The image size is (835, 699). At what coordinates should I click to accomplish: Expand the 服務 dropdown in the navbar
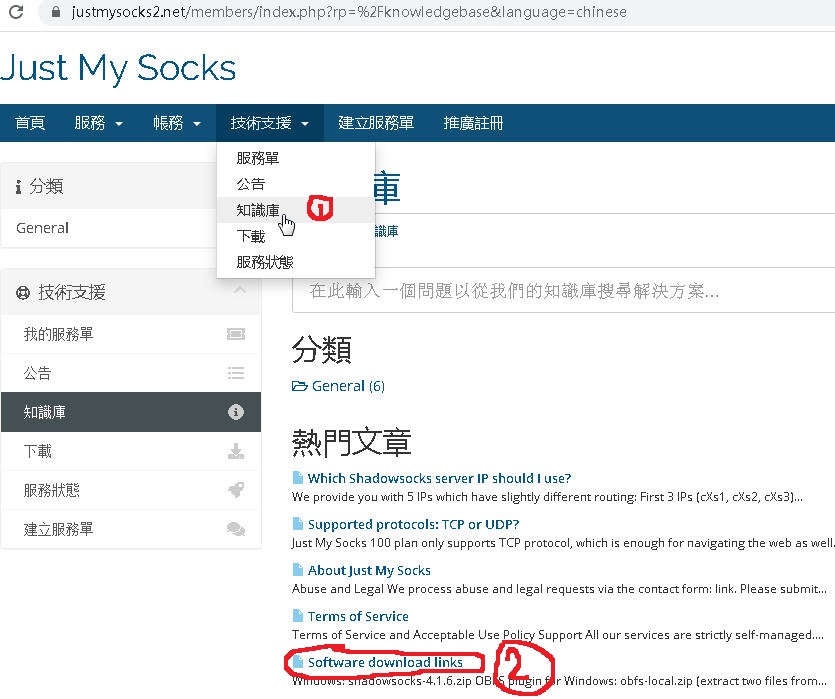(x=99, y=123)
